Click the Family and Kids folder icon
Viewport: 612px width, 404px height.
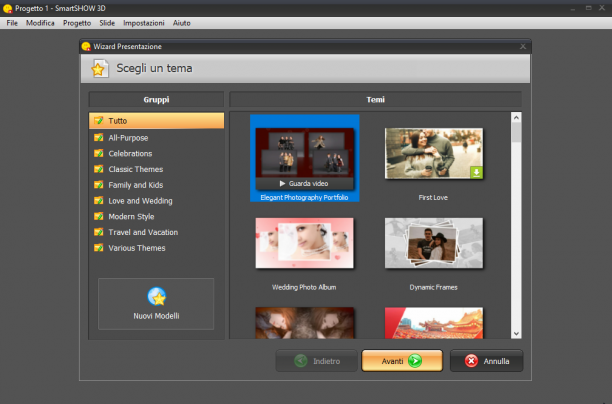[x=99, y=185]
